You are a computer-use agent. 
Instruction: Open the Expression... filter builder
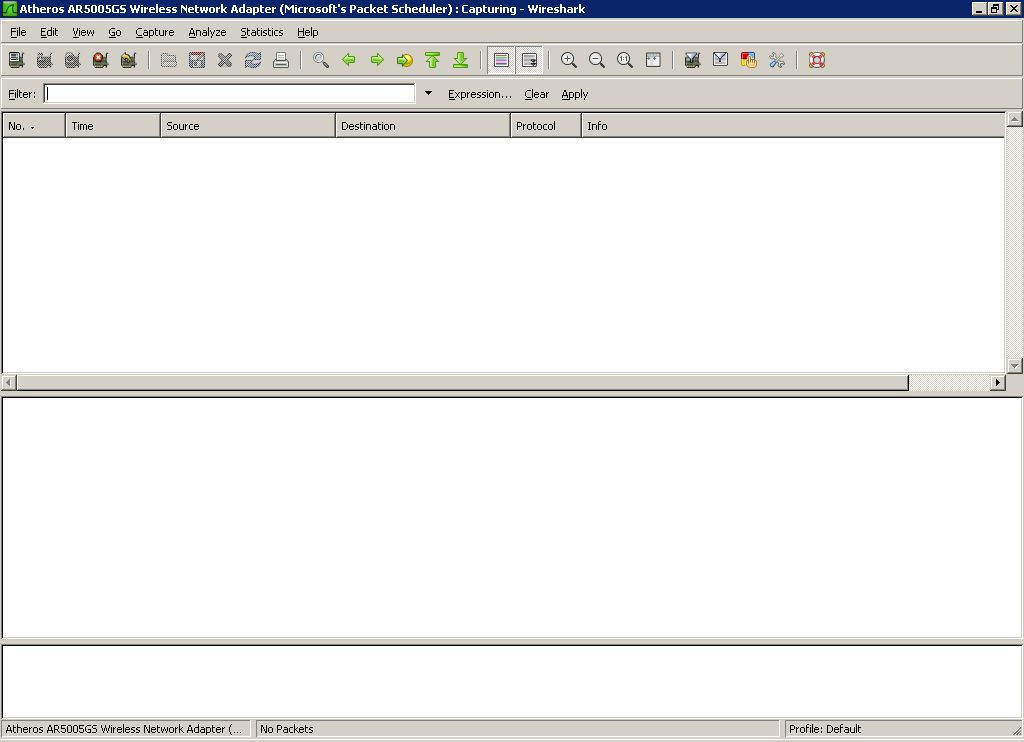pyautogui.click(x=480, y=94)
